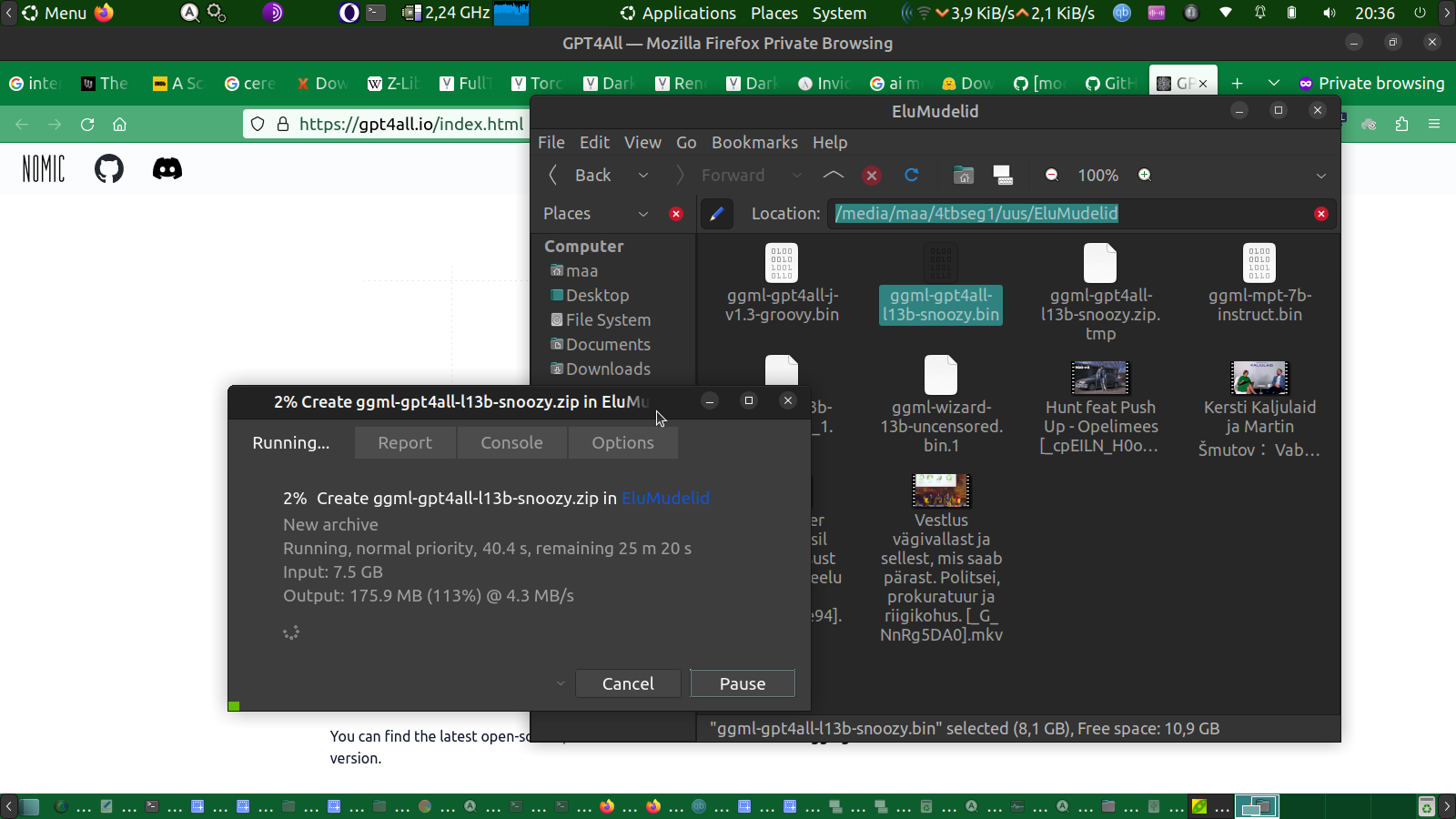The width and height of the screenshot is (1456, 819).
Task: List all Firefox tabs chevron
Action: [1273, 83]
